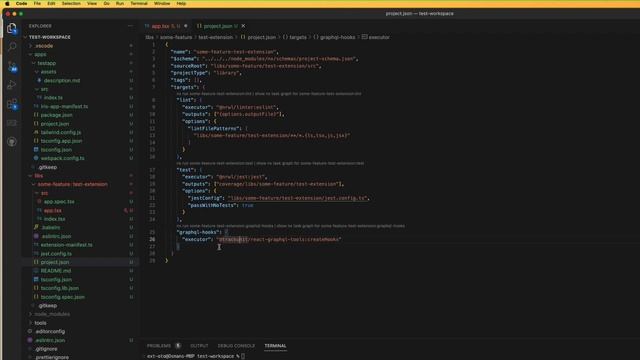Open index.tsx in libs src folder
Image resolution: width=640 pixels, height=360 pixels.
54,219
